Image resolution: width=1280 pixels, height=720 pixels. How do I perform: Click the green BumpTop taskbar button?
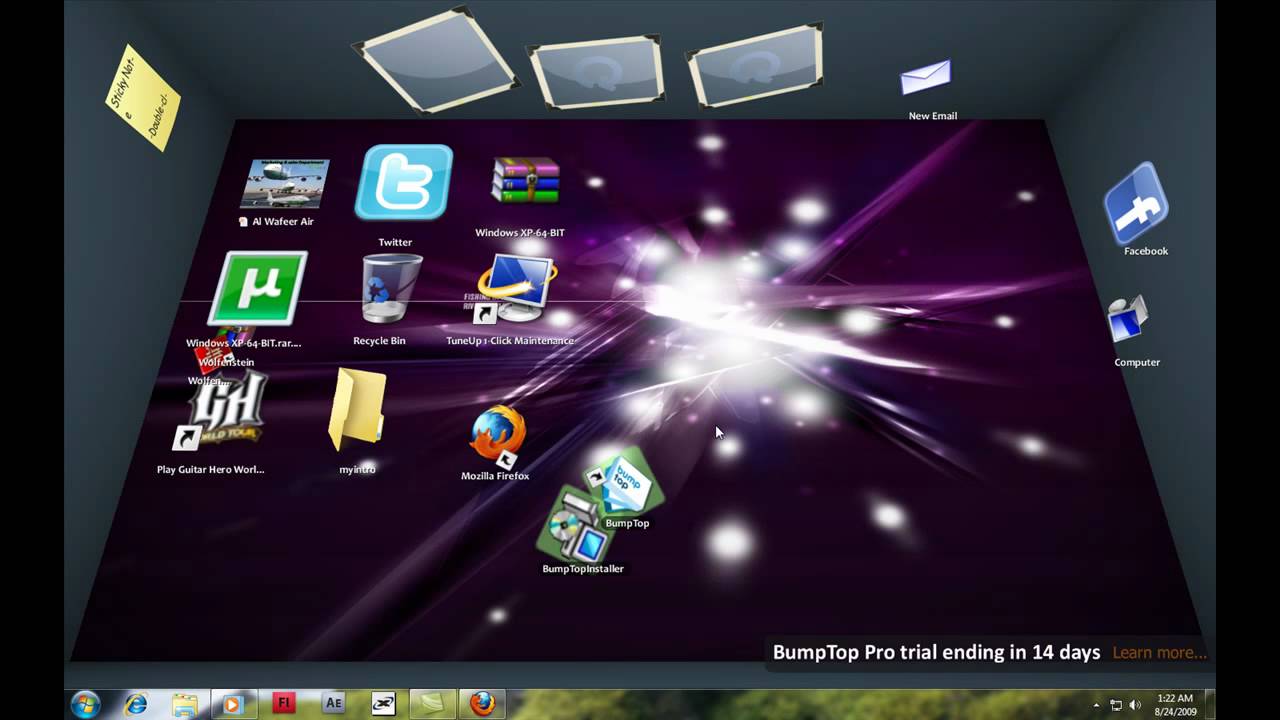432,704
